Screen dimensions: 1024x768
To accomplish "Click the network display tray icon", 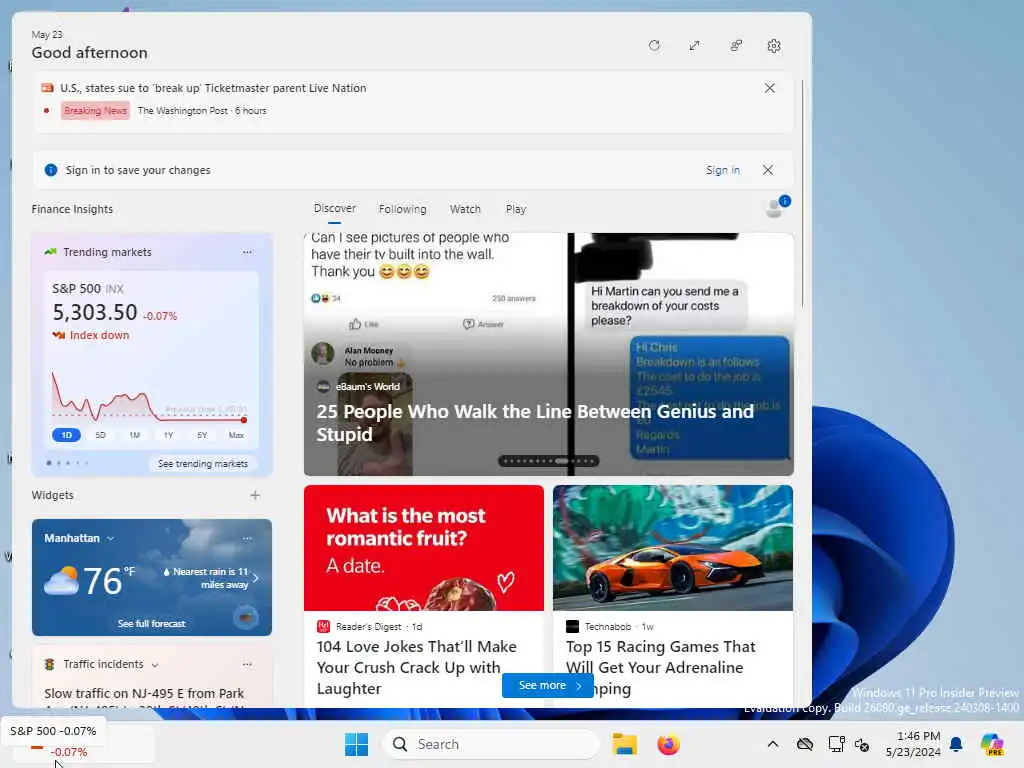I will pyautogui.click(x=837, y=744).
